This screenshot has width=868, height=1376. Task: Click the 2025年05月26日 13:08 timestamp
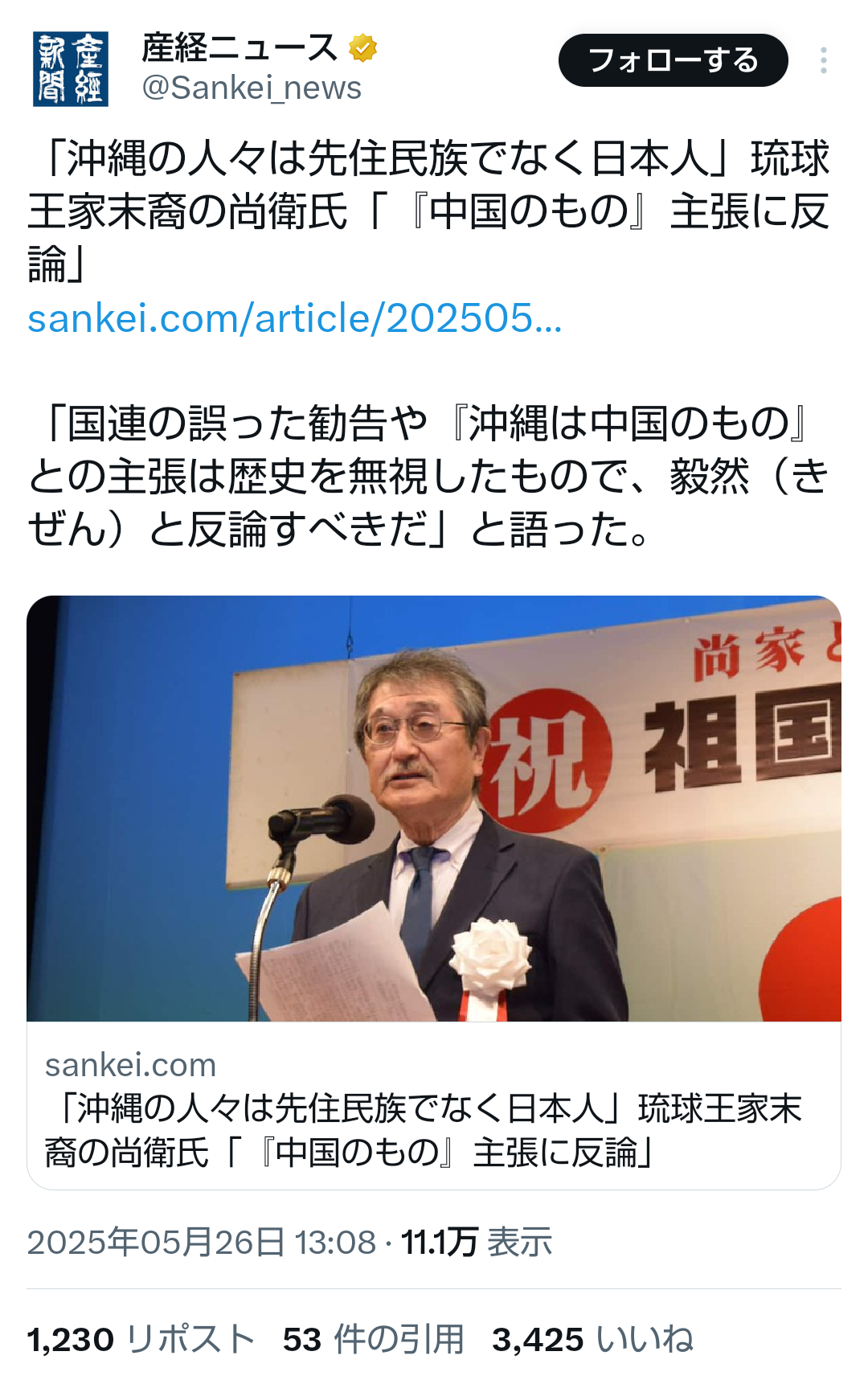(202, 1242)
